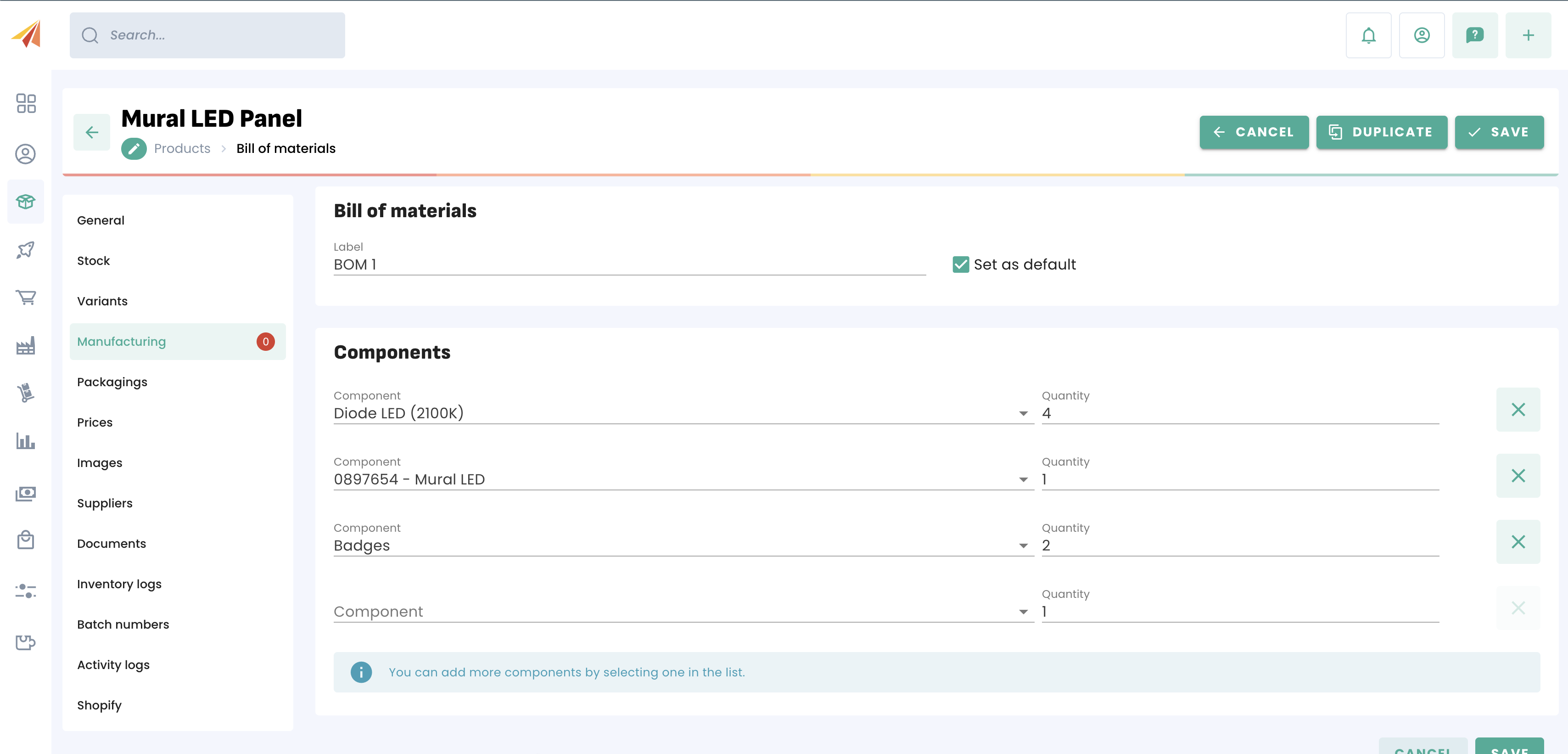Select the Packagings menu item
This screenshot has width=1568, height=754.
click(x=112, y=382)
